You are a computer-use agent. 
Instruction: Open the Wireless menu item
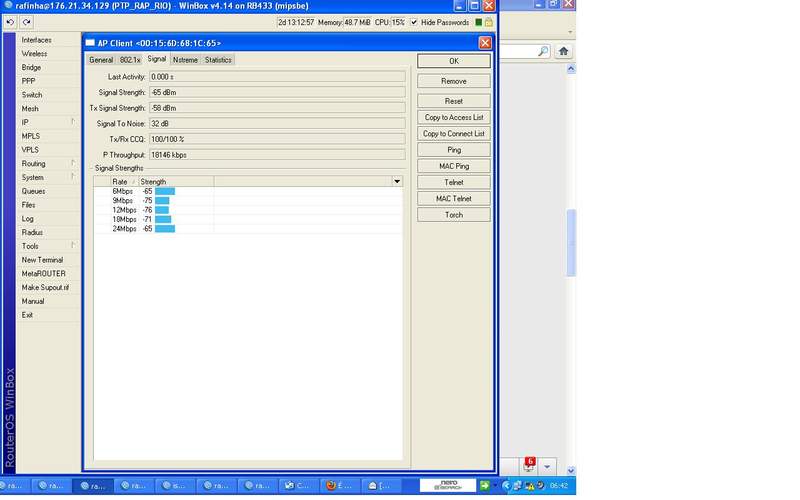click(x=34, y=54)
